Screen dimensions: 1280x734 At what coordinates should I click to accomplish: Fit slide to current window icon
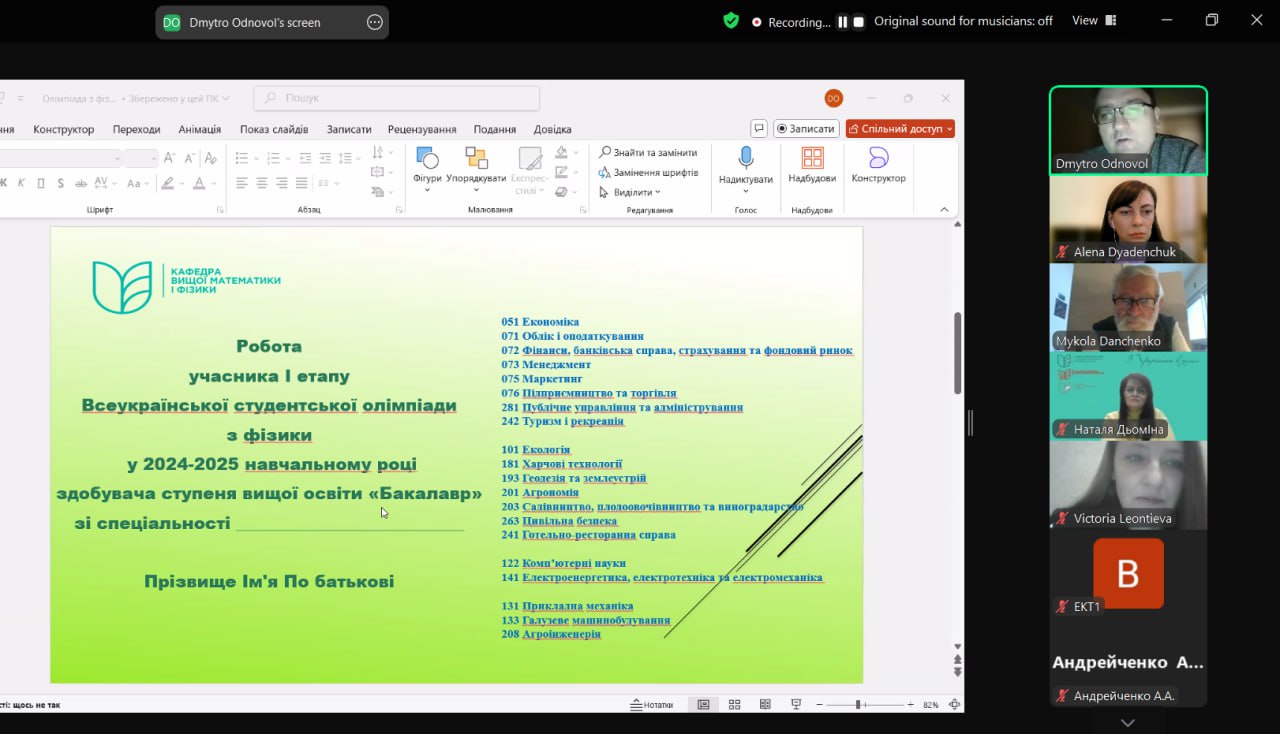pos(955,705)
